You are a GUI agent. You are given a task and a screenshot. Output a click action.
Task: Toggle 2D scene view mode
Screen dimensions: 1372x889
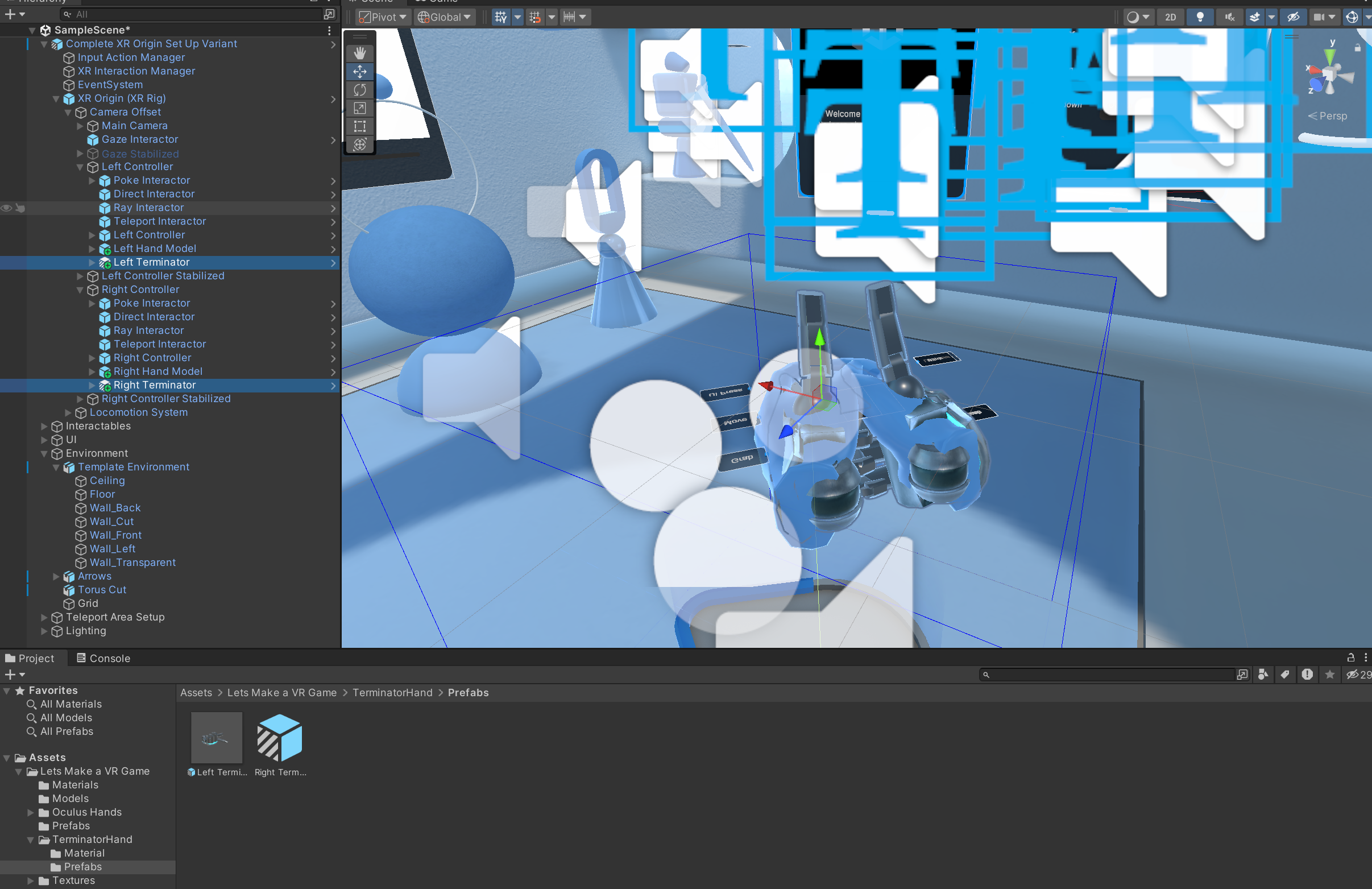[1170, 16]
